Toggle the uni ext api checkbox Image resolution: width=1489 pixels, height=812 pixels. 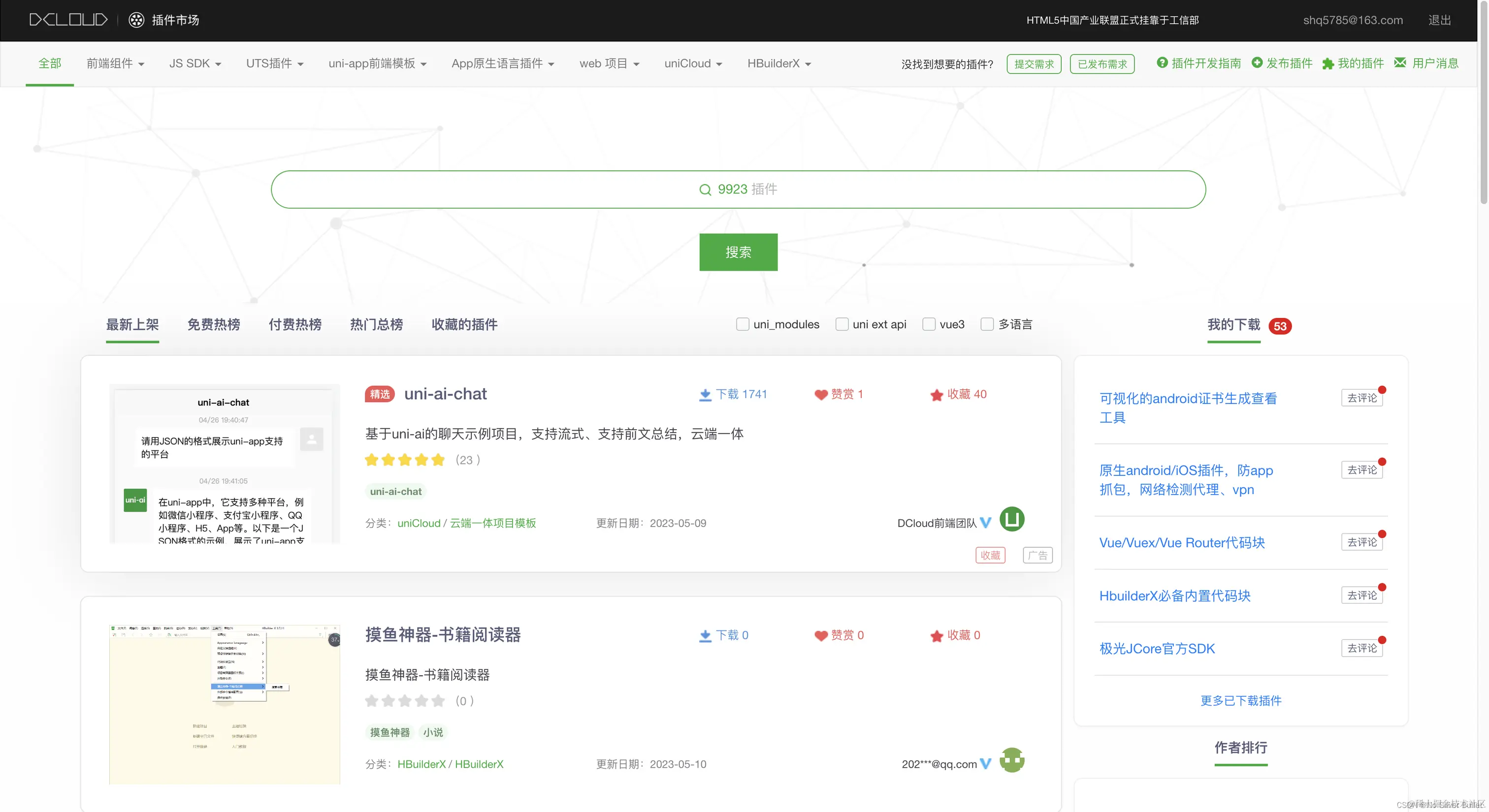tap(842, 324)
